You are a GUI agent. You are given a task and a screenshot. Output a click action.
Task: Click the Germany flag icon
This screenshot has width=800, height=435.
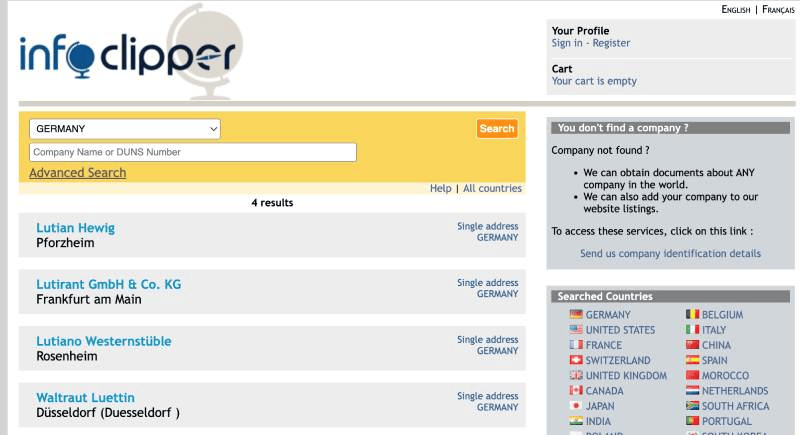(x=576, y=314)
